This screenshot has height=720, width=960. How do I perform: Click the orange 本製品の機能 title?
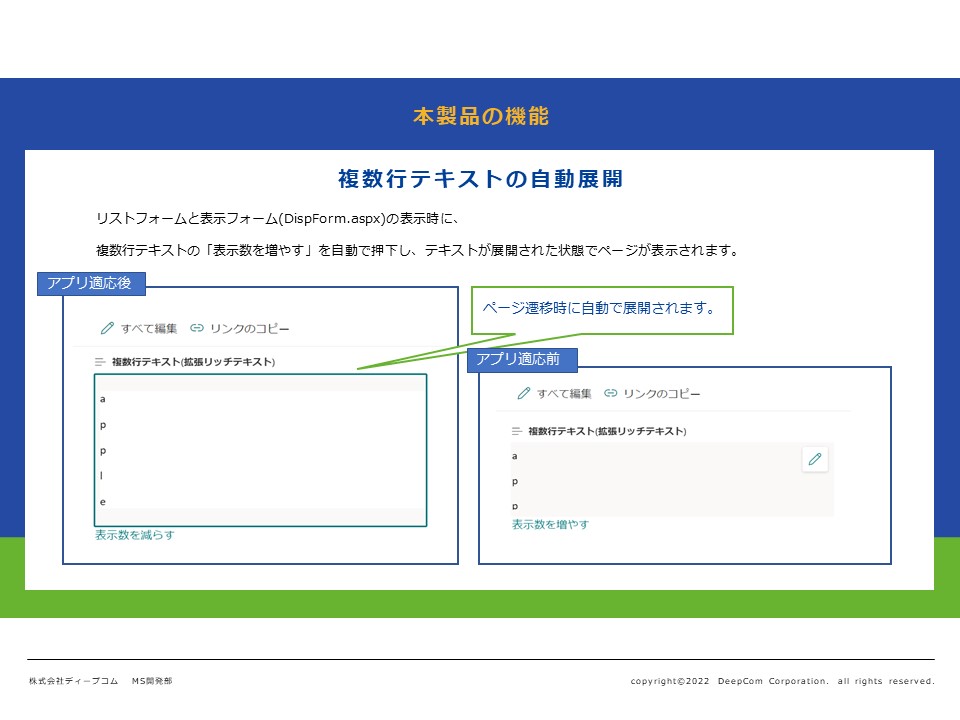[x=480, y=116]
